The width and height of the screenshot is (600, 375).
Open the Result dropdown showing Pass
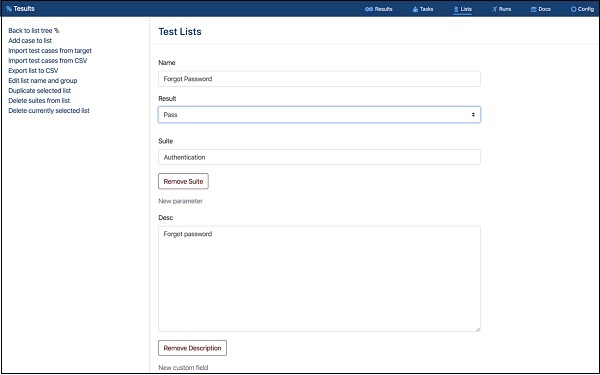coord(319,115)
